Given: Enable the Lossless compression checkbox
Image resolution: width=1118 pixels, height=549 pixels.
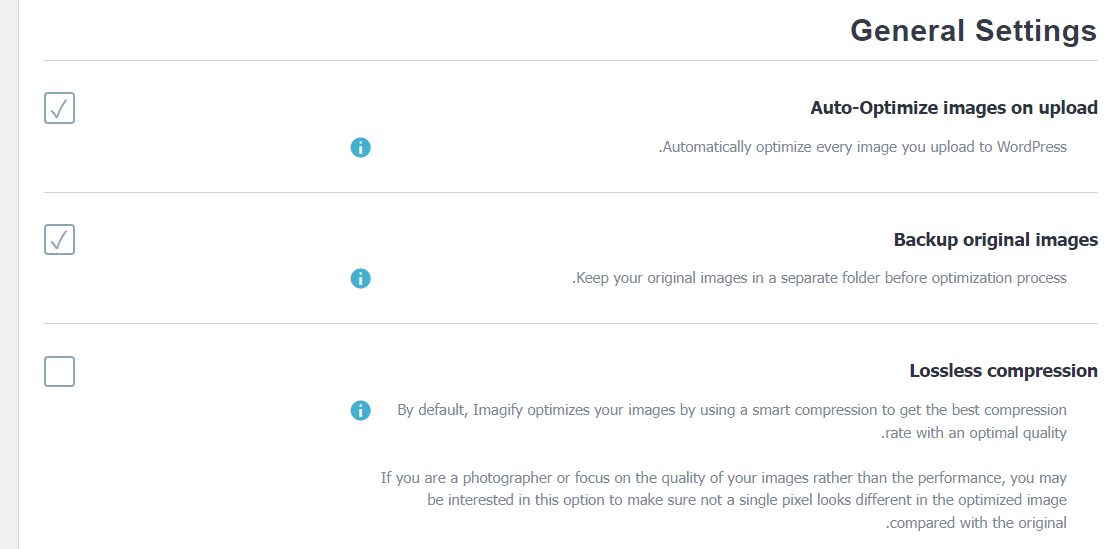Looking at the screenshot, I should click(x=60, y=371).
